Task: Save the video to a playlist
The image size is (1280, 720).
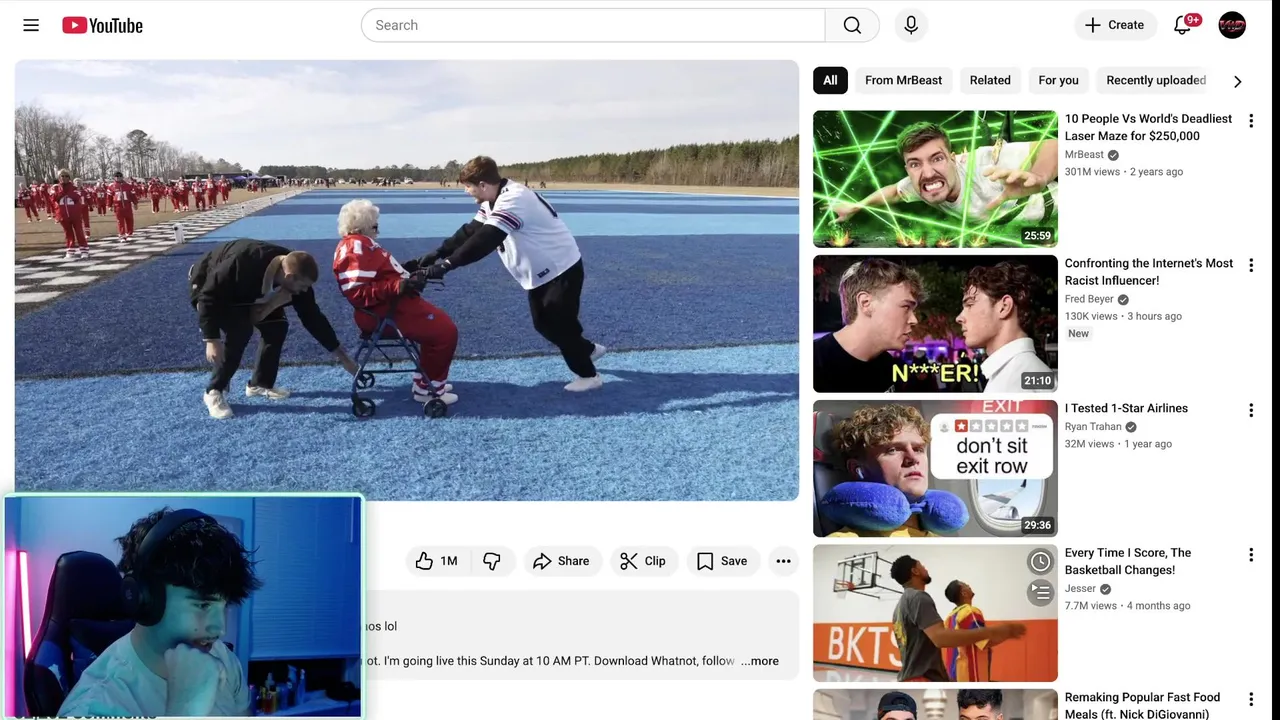Action: [722, 561]
